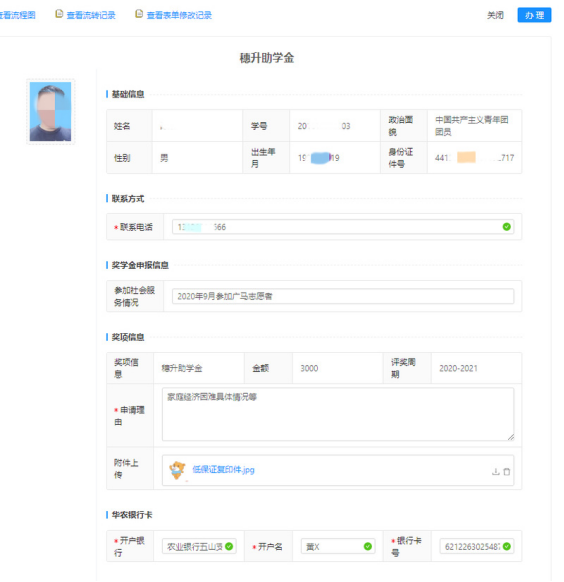This screenshot has height=582, width=564.
Task: Click green check icon in 联系电话 field
Action: coord(506,227)
